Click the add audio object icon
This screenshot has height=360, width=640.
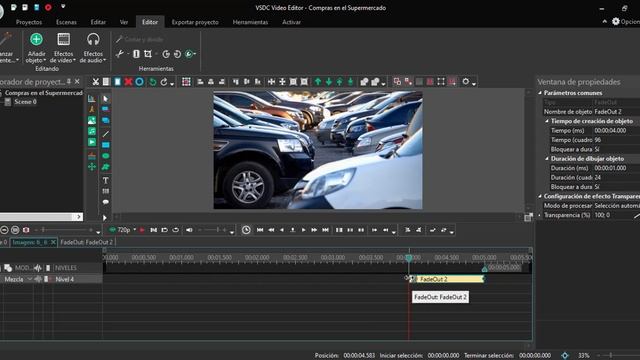92,131
